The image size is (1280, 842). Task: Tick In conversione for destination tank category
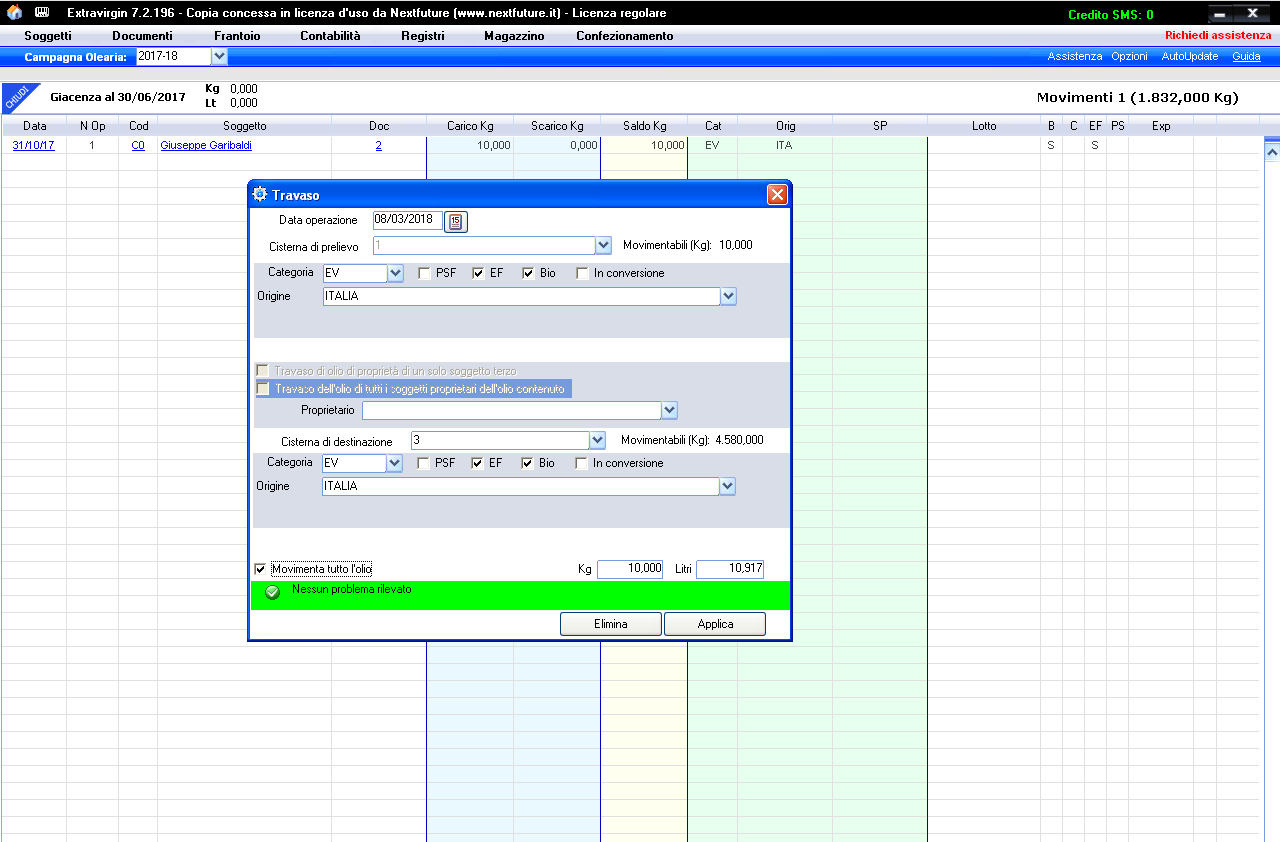coord(582,463)
